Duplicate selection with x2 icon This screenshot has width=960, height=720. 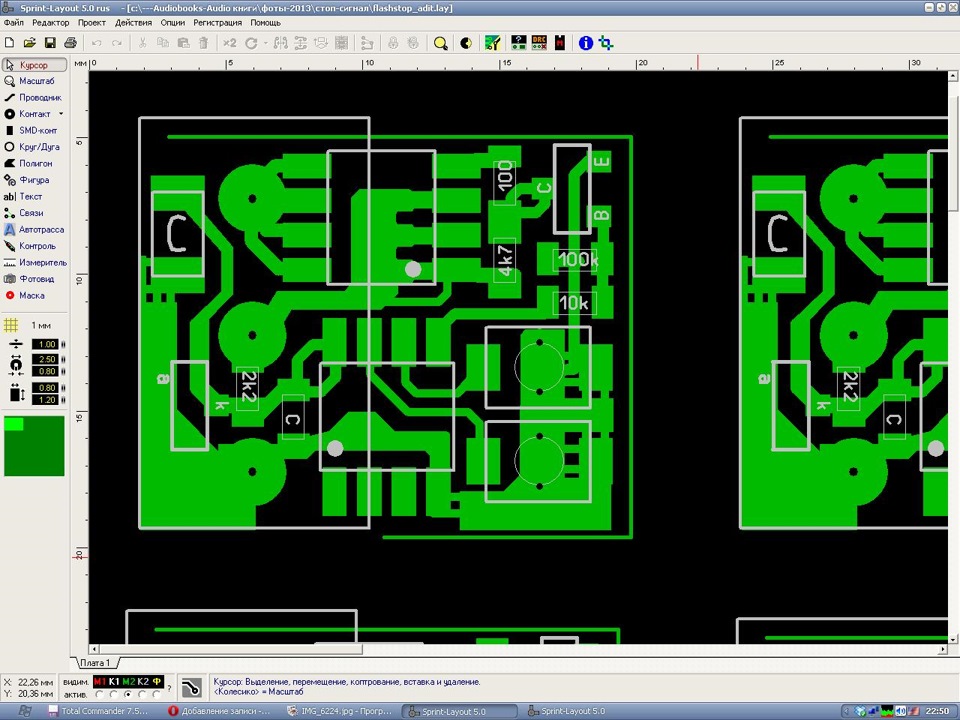click(230, 43)
